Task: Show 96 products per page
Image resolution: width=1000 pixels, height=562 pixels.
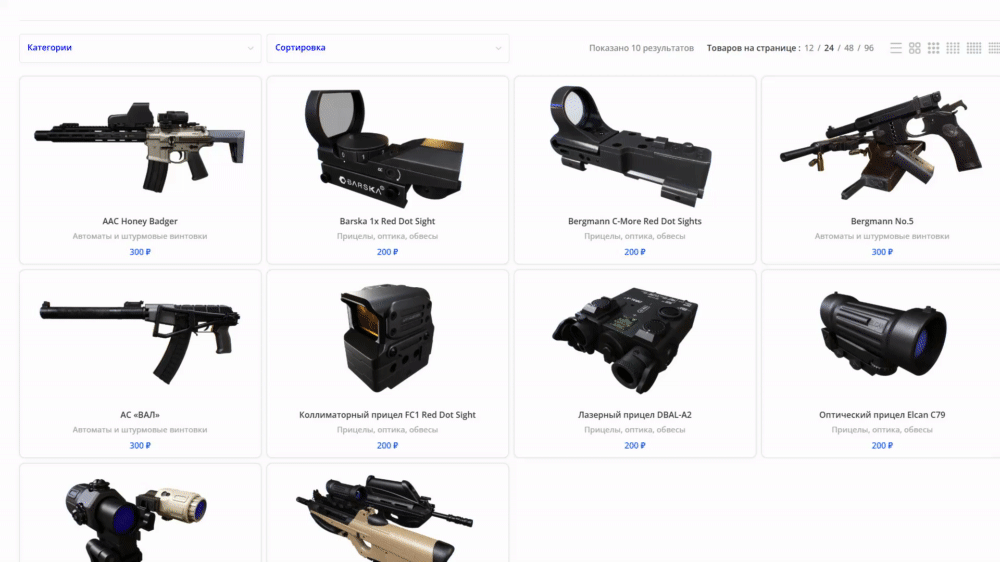Action: pyautogui.click(x=869, y=48)
